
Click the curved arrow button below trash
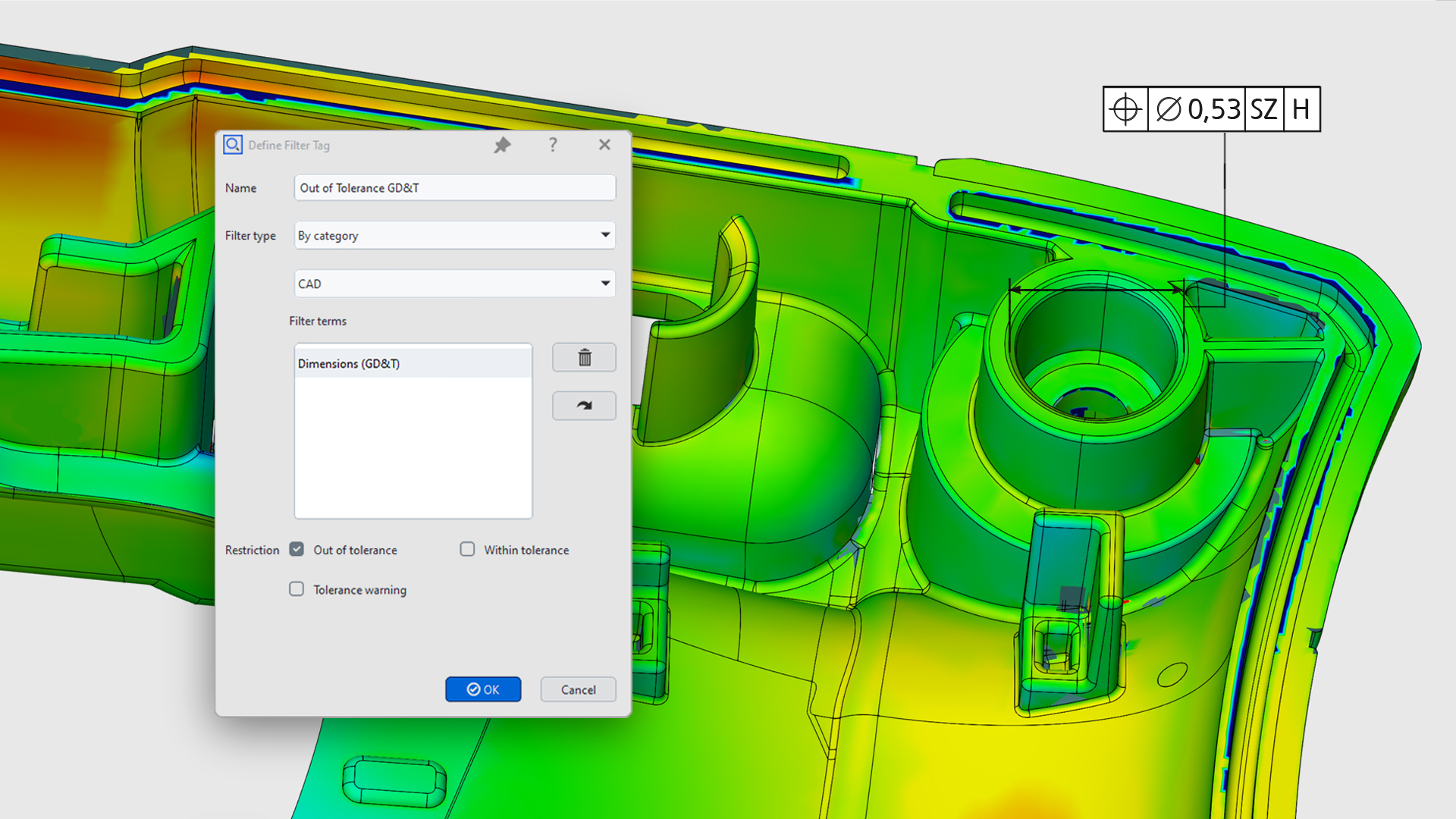[584, 406]
